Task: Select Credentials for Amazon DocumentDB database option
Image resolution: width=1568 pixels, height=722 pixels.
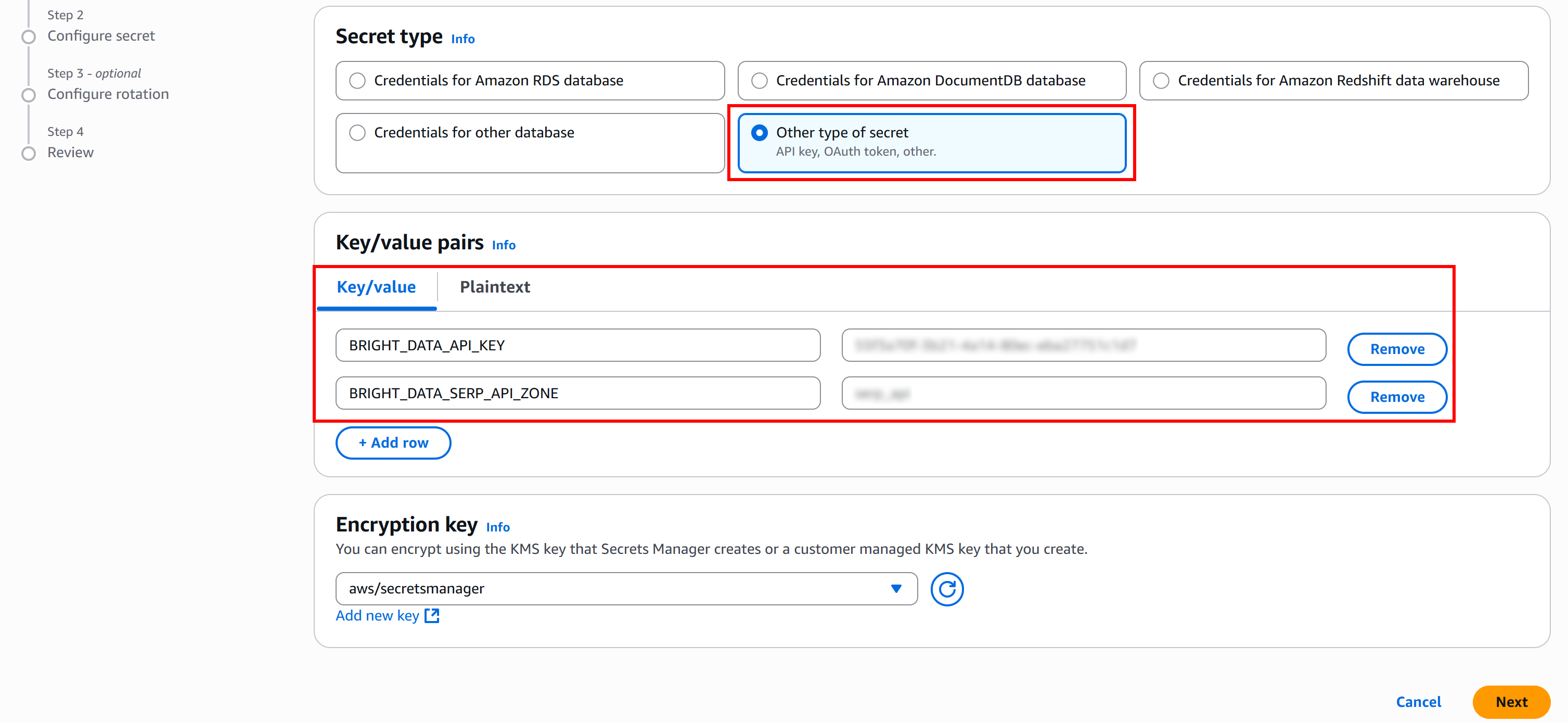Action: (x=759, y=81)
